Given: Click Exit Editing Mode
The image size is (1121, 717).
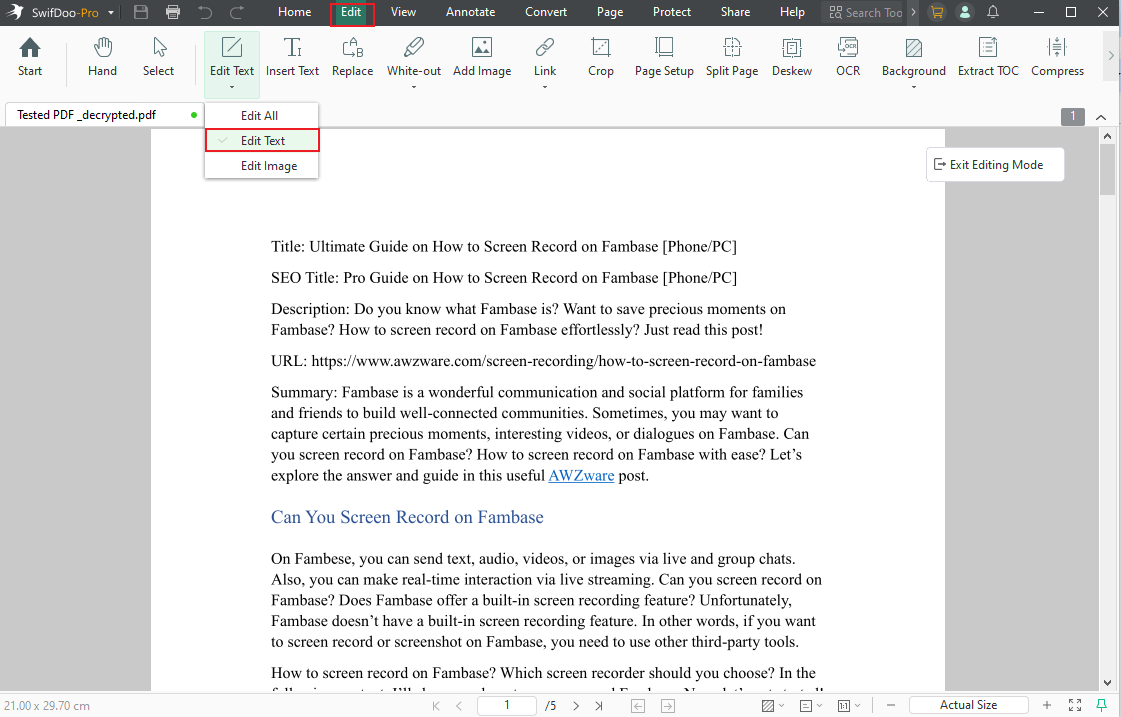Looking at the screenshot, I should (x=994, y=164).
